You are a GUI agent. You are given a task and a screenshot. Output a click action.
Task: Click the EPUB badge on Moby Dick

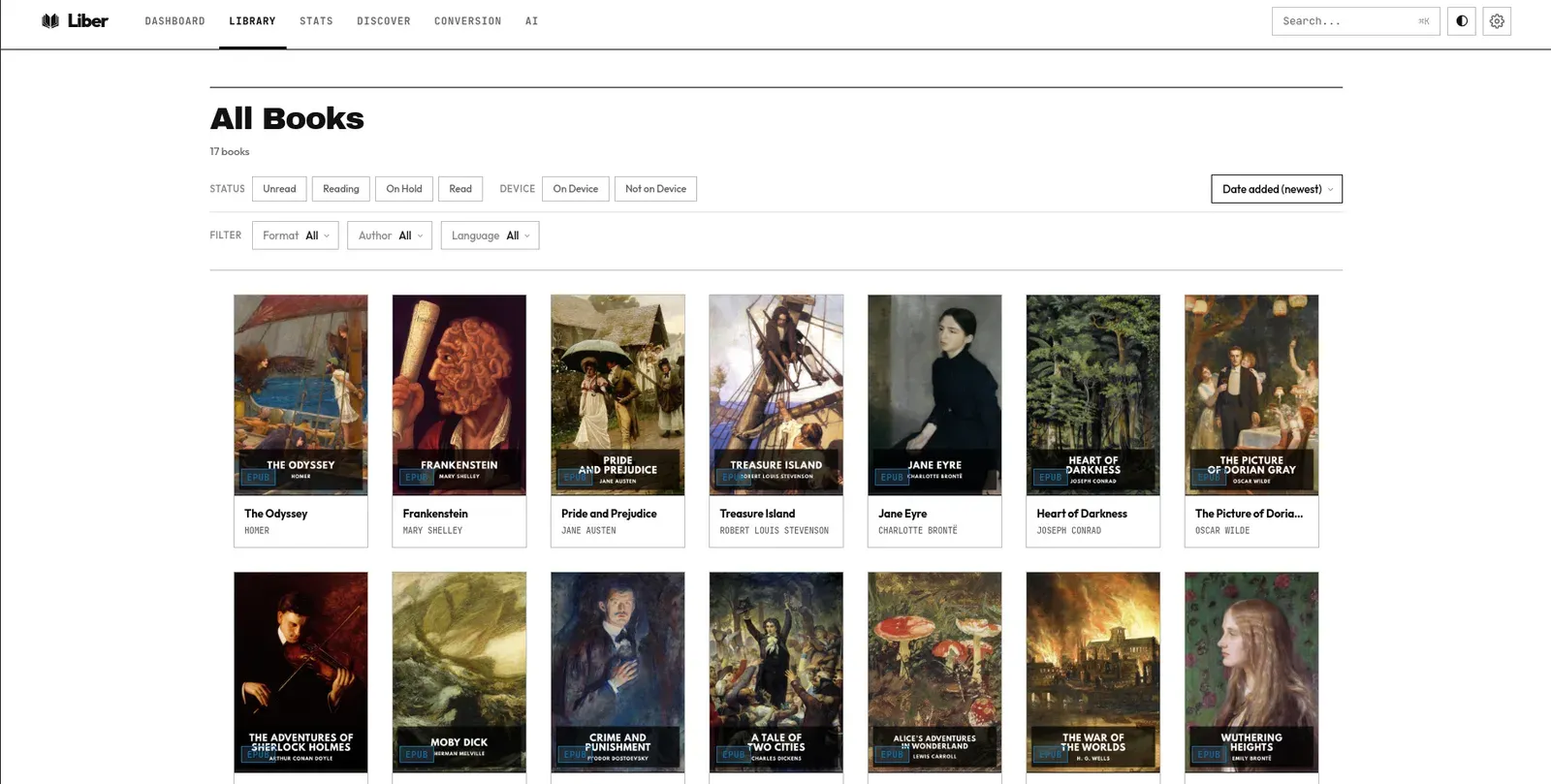pos(417,754)
